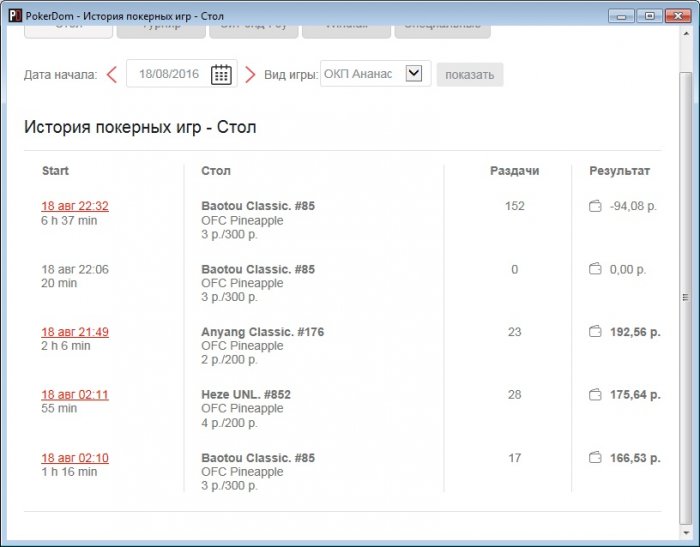
Task: Click wallet icon beside 166,53 р. result
Action: click(x=594, y=458)
